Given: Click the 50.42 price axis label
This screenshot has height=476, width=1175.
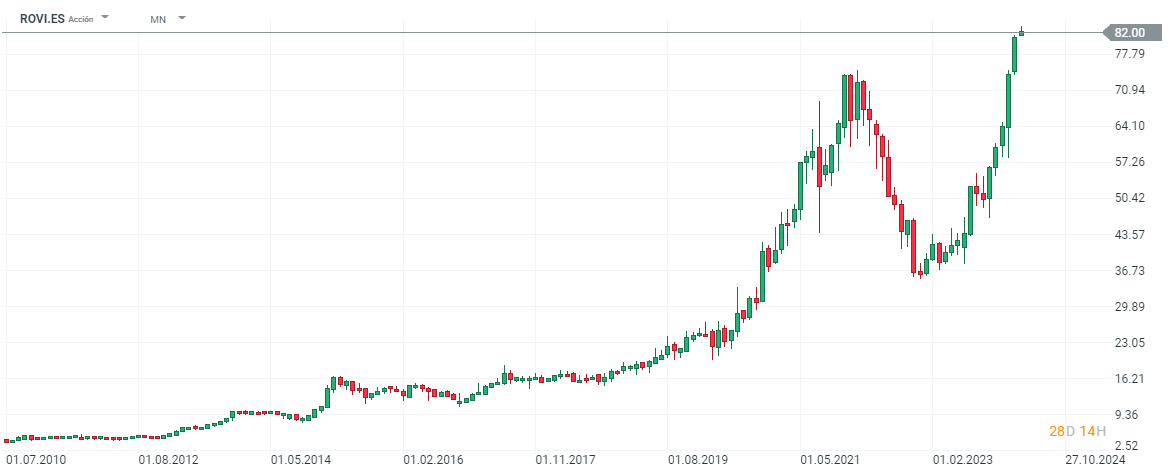Looking at the screenshot, I should [x=1129, y=198].
